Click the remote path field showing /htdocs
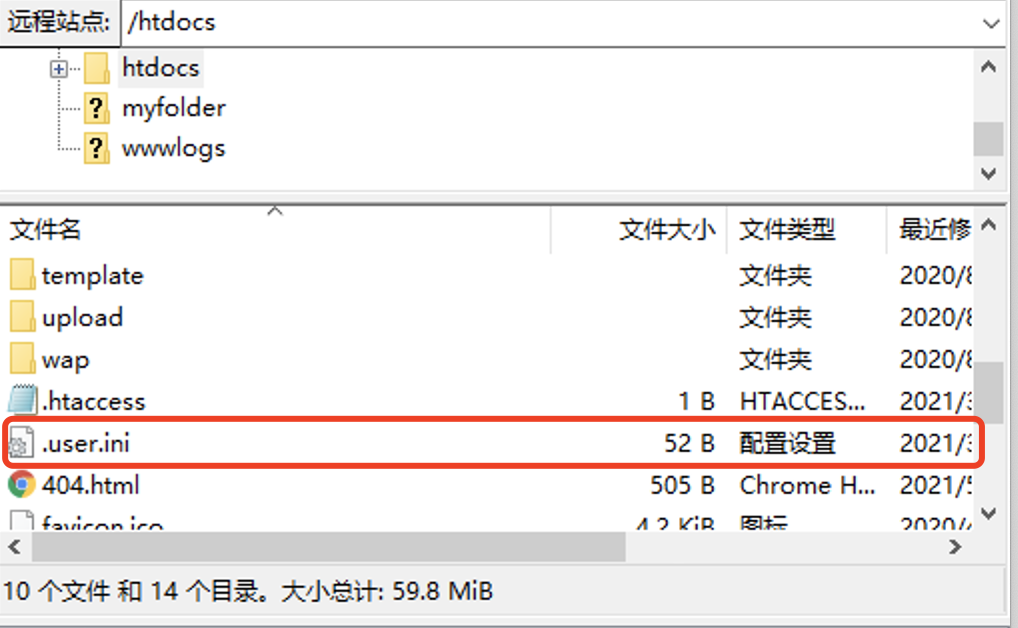 click(x=551, y=23)
